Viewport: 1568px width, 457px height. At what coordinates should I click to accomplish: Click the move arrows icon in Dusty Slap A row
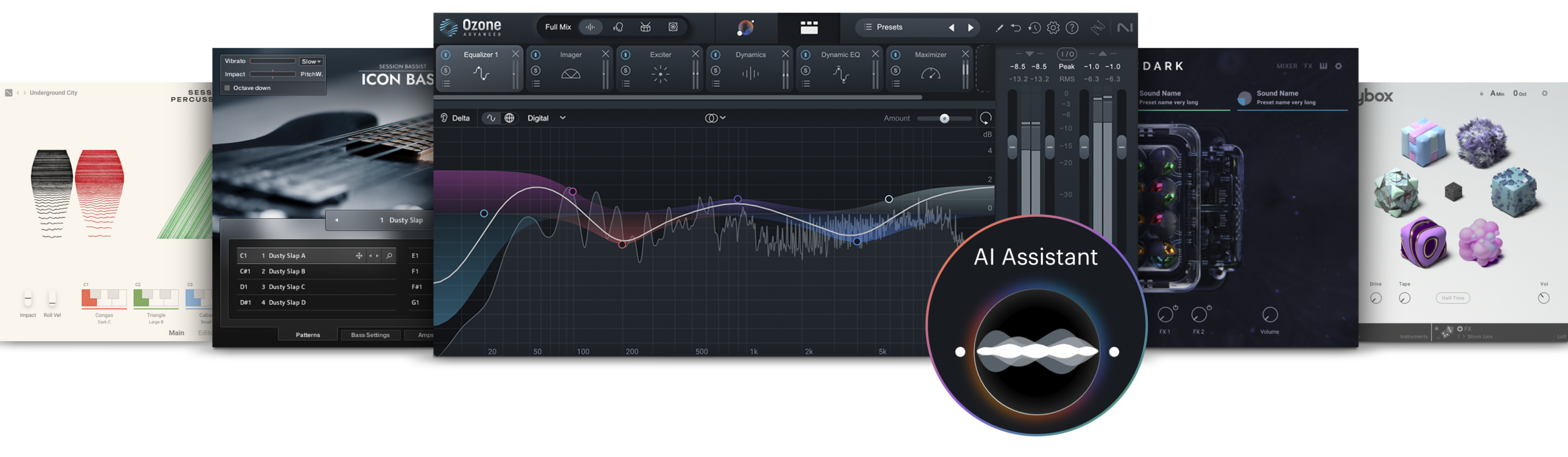tap(359, 255)
